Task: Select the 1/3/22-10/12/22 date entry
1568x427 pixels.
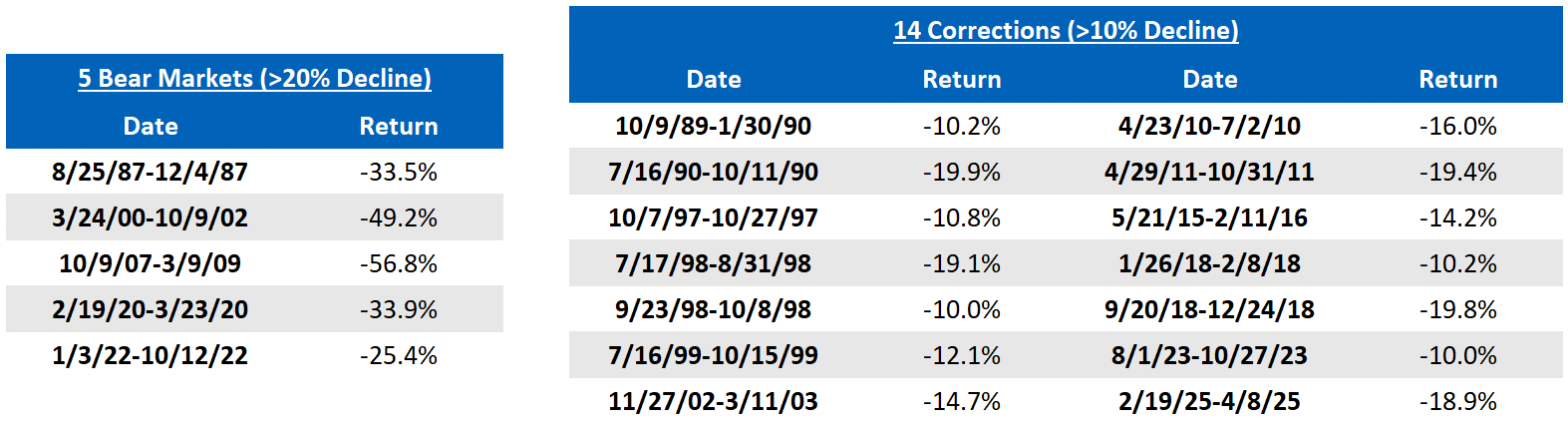Action: coord(150,355)
